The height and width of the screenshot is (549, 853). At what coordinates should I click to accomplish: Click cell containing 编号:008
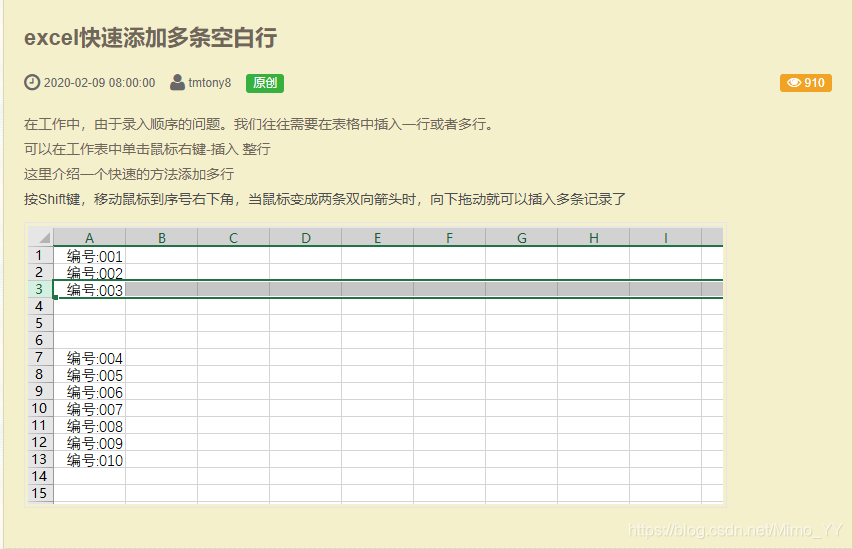point(90,425)
